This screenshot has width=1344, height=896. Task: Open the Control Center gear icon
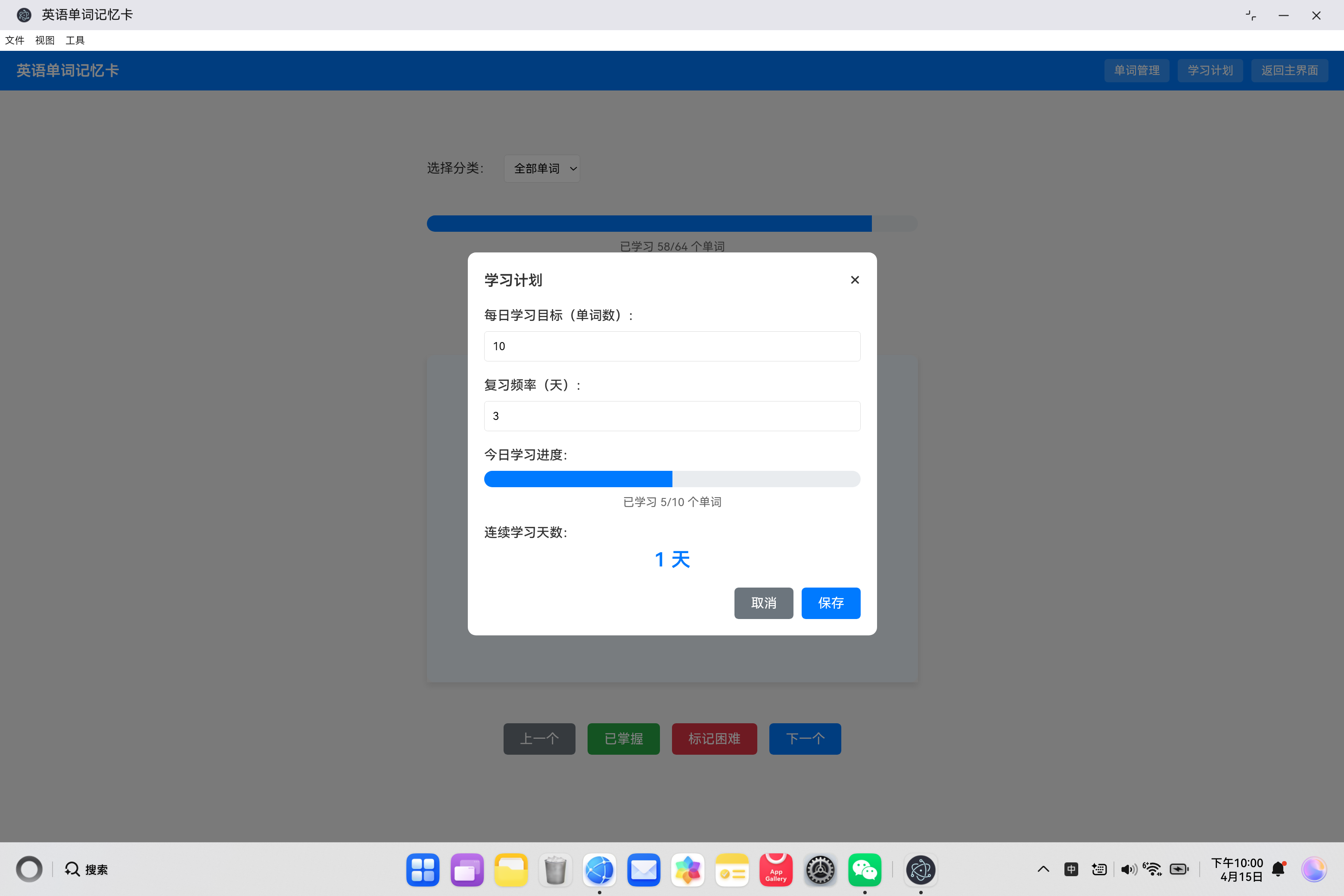coord(821,869)
